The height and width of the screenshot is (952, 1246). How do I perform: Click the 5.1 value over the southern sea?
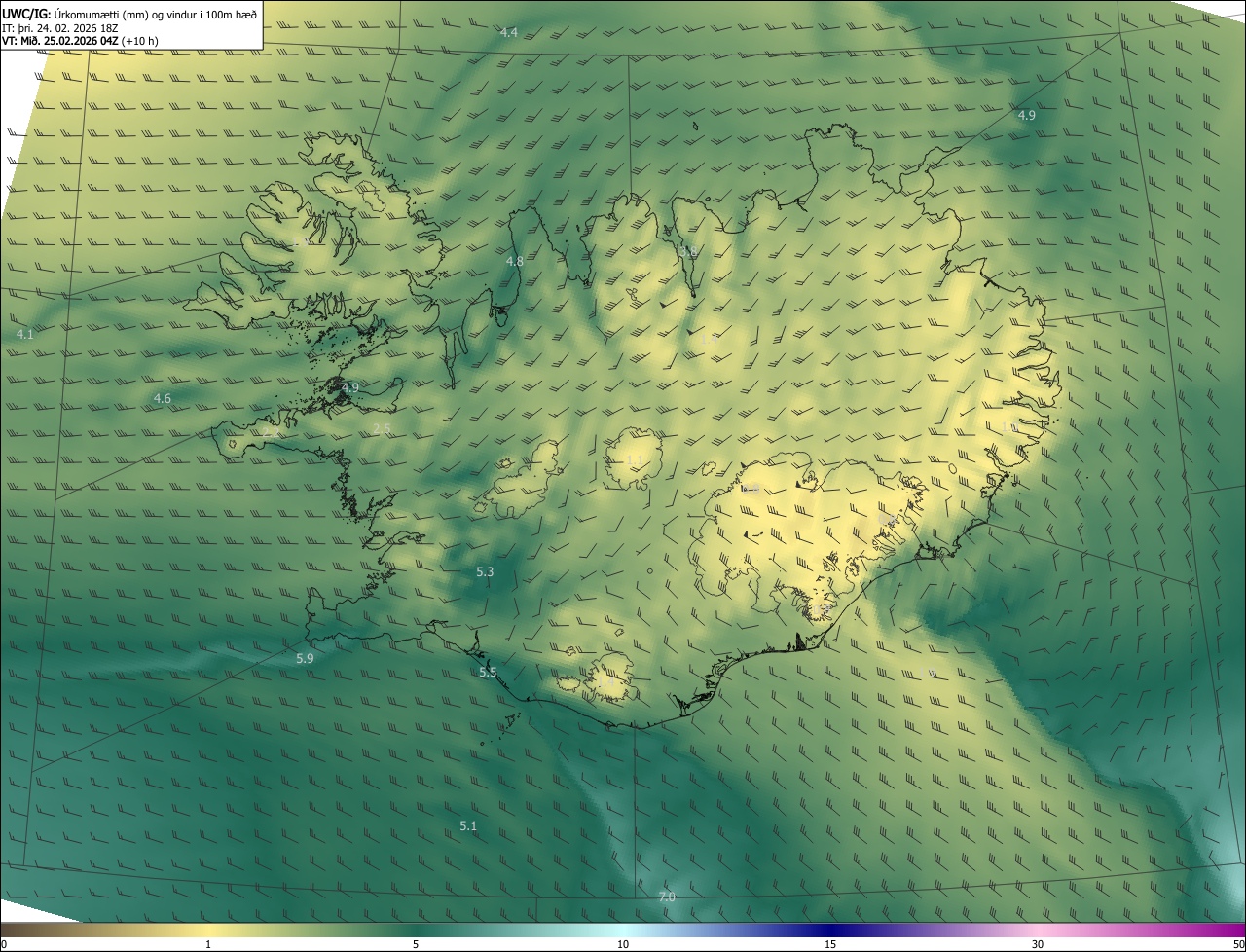(x=469, y=826)
